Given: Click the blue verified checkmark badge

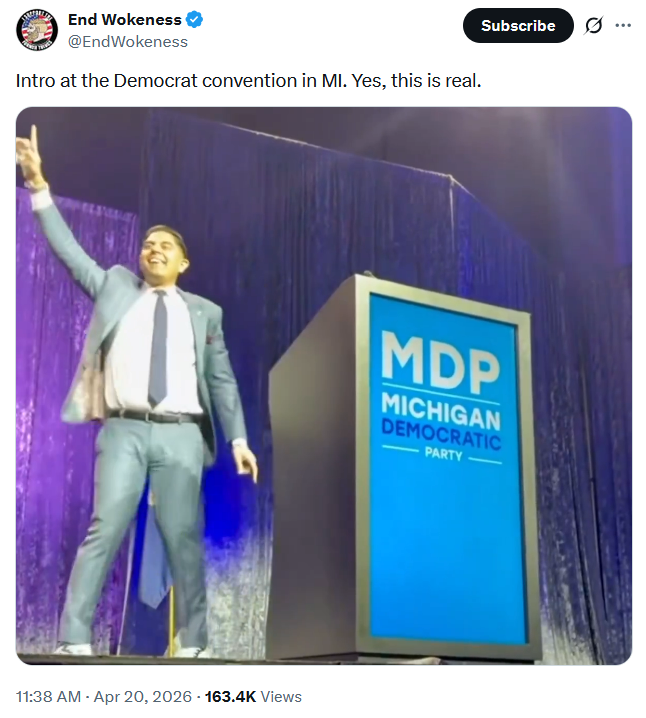Looking at the screenshot, I should (195, 20).
